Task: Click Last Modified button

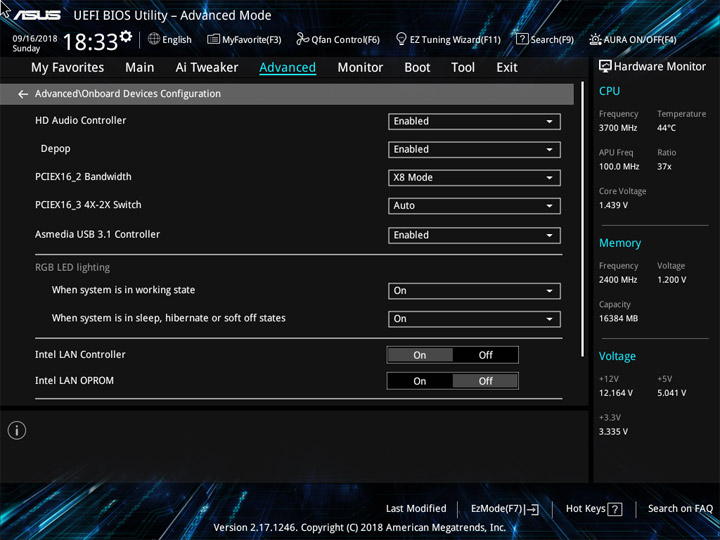Action: [x=416, y=509]
